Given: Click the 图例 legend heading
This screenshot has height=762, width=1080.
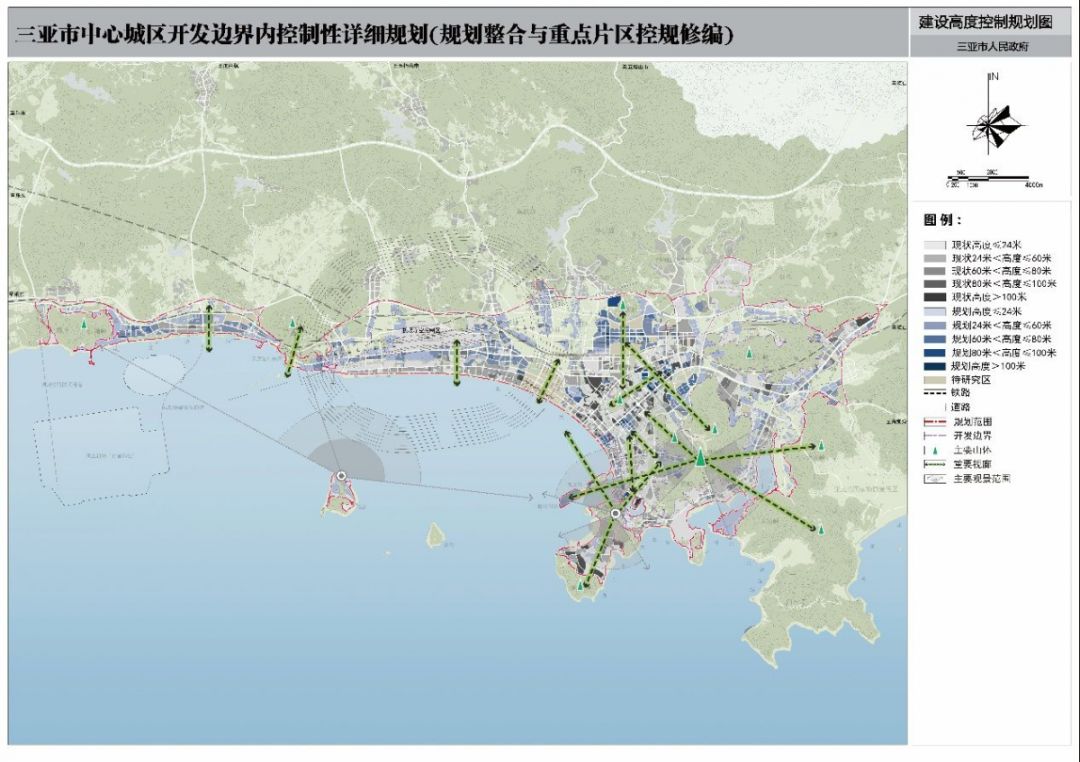Looking at the screenshot, I should click(942, 219).
